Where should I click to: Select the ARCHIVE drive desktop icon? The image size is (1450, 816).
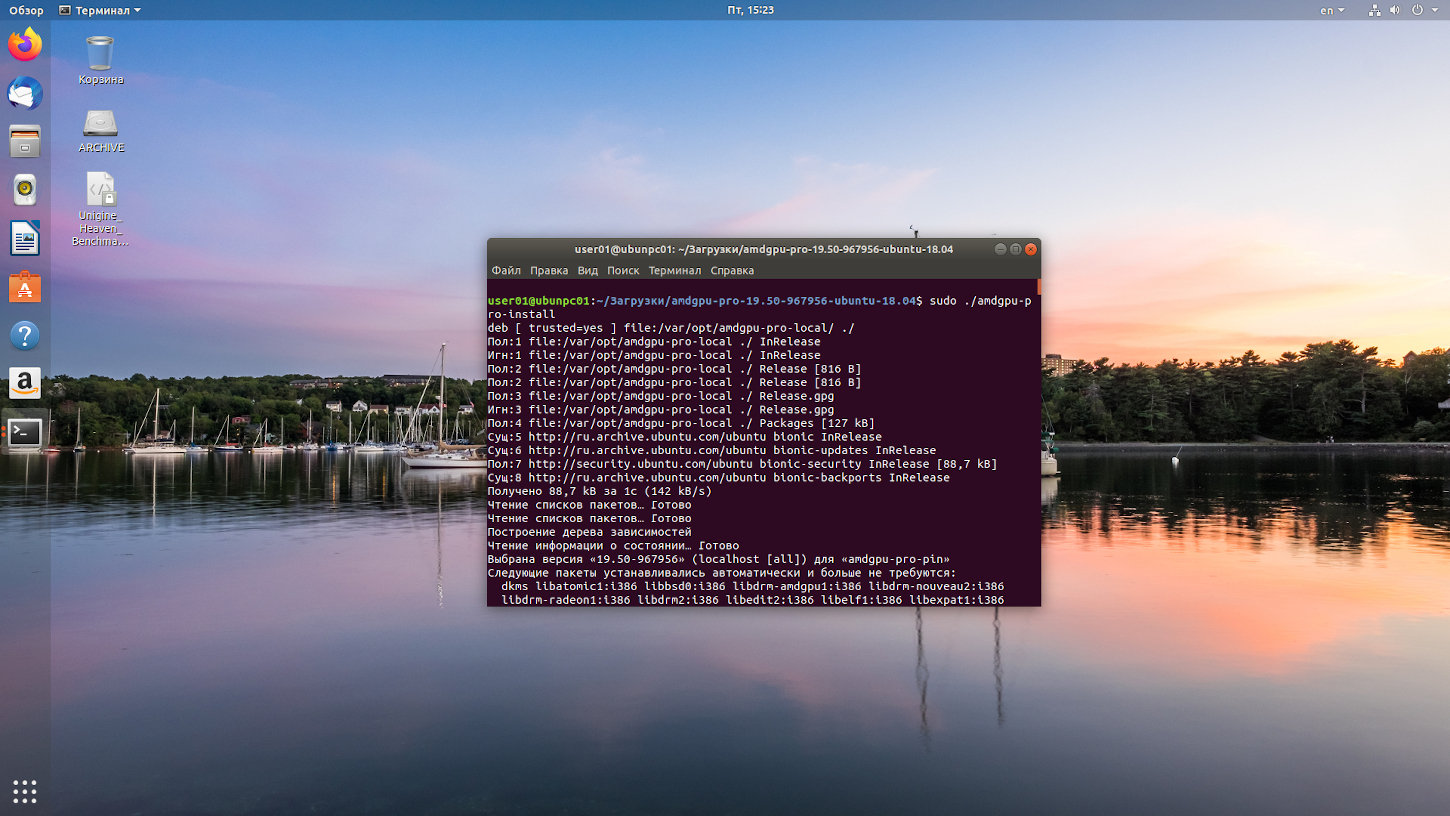pos(101,131)
